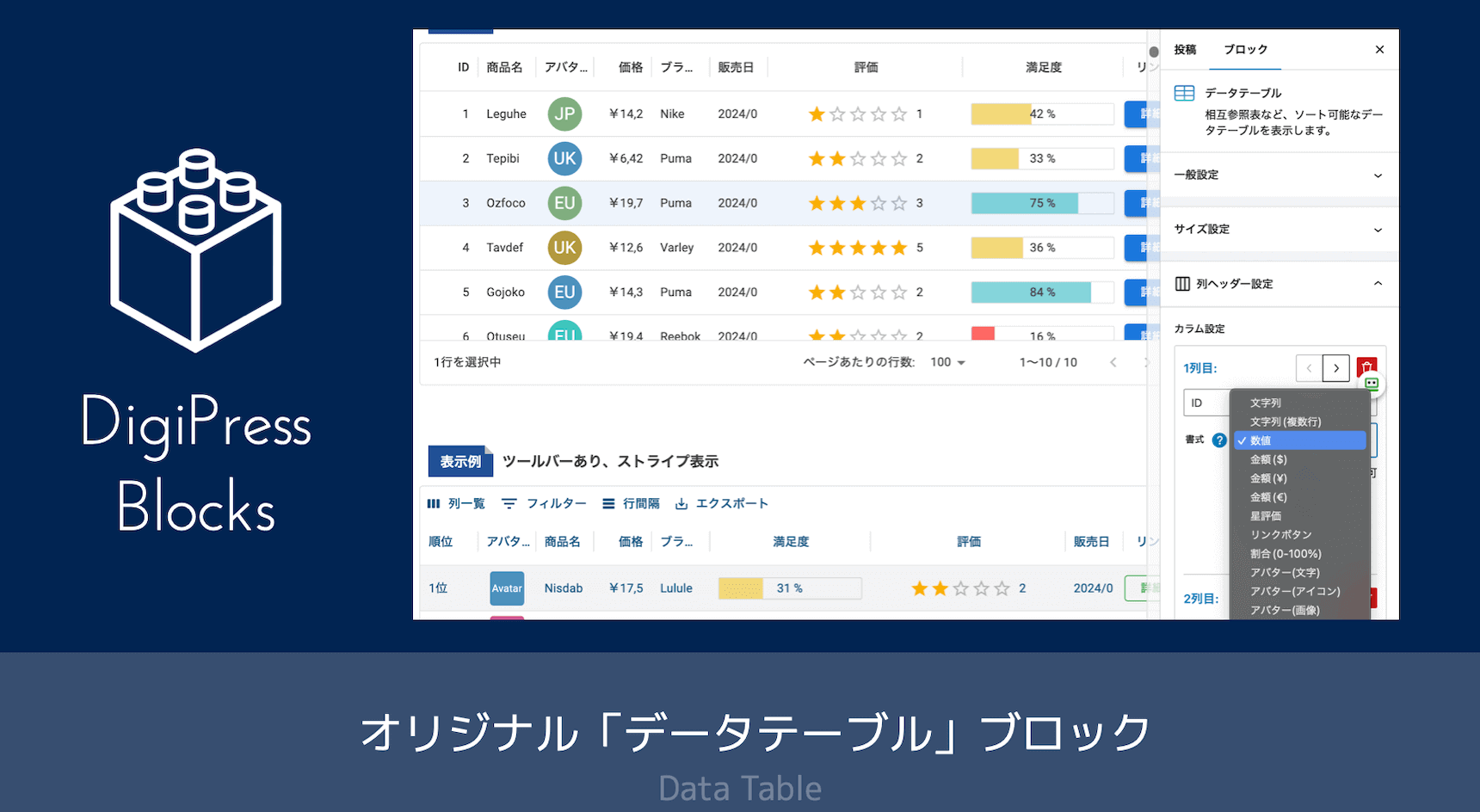This screenshot has width=1480, height=812.
Task: Move column 1 left with arrow button
Action: (1309, 368)
